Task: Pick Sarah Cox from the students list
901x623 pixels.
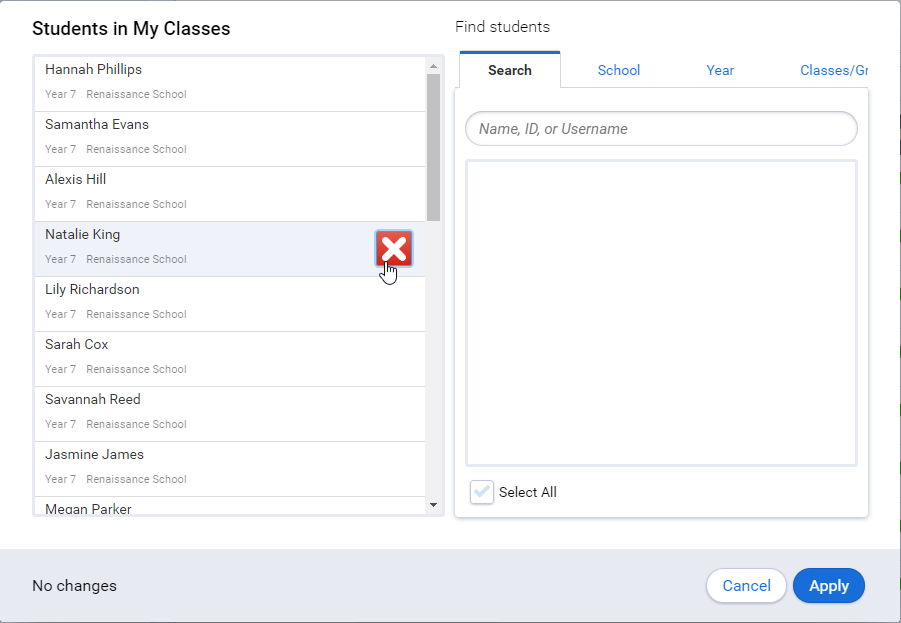Action: tap(230, 359)
